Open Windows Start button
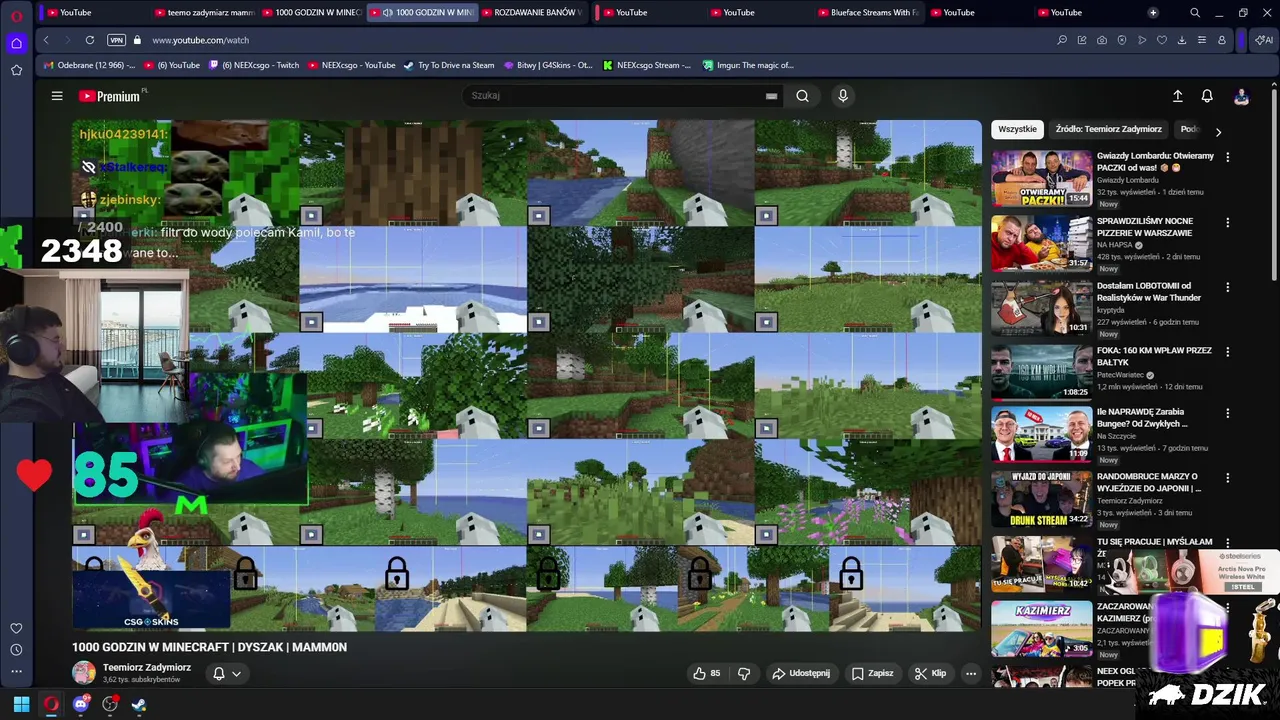This screenshot has height=720, width=1280. point(21,704)
